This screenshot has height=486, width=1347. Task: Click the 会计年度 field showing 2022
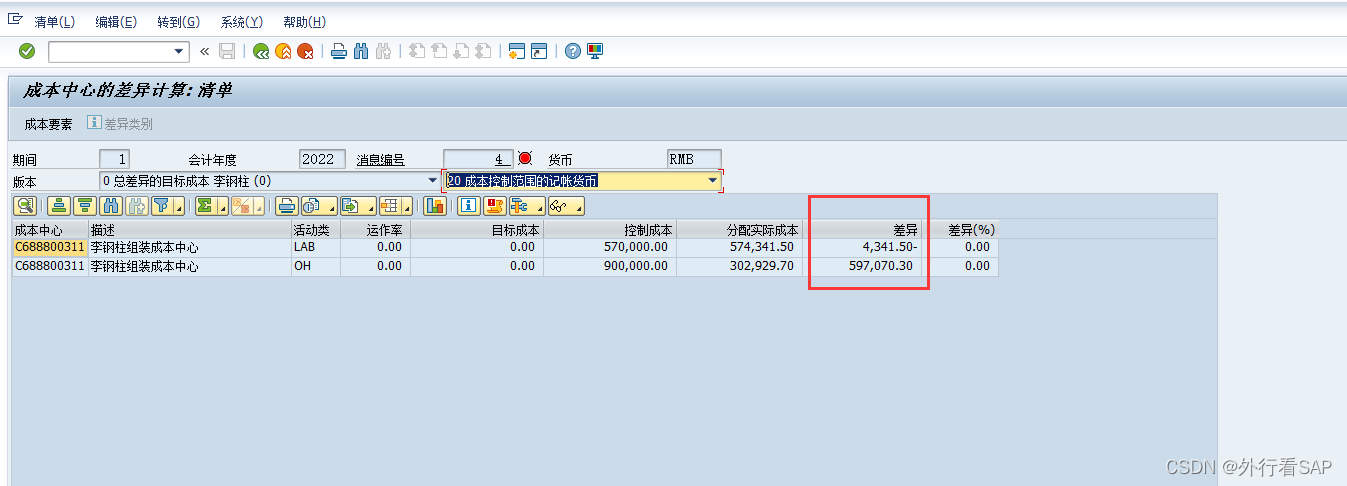[x=322, y=159]
